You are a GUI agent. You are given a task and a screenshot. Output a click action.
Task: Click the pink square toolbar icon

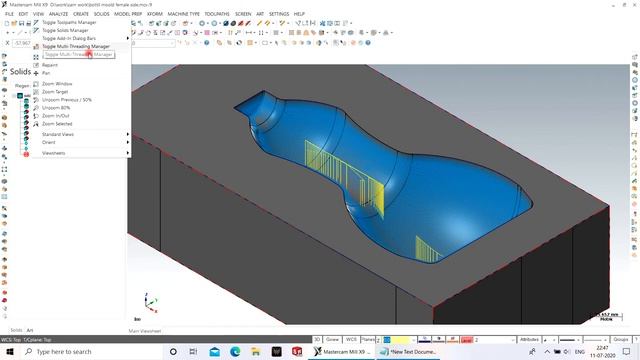pos(207,33)
